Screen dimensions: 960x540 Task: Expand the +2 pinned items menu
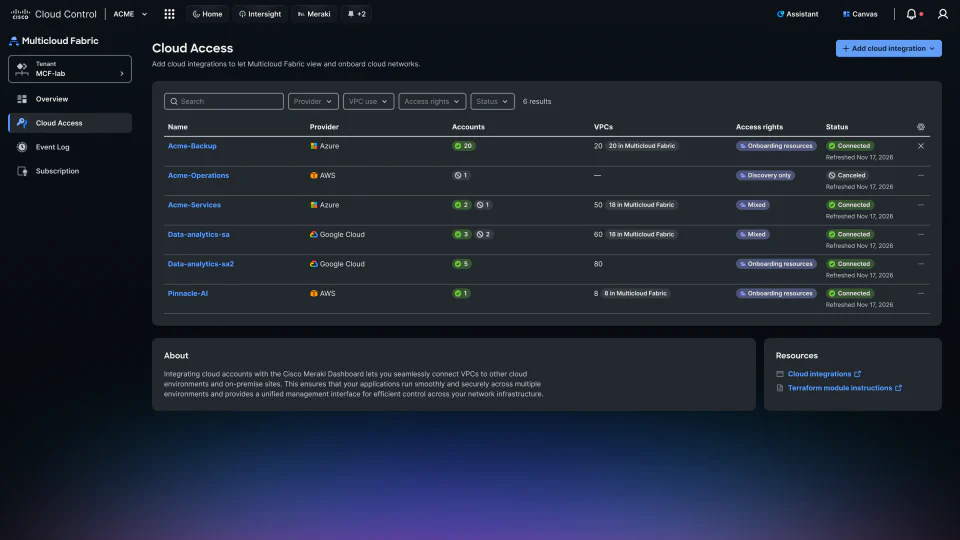pos(356,14)
